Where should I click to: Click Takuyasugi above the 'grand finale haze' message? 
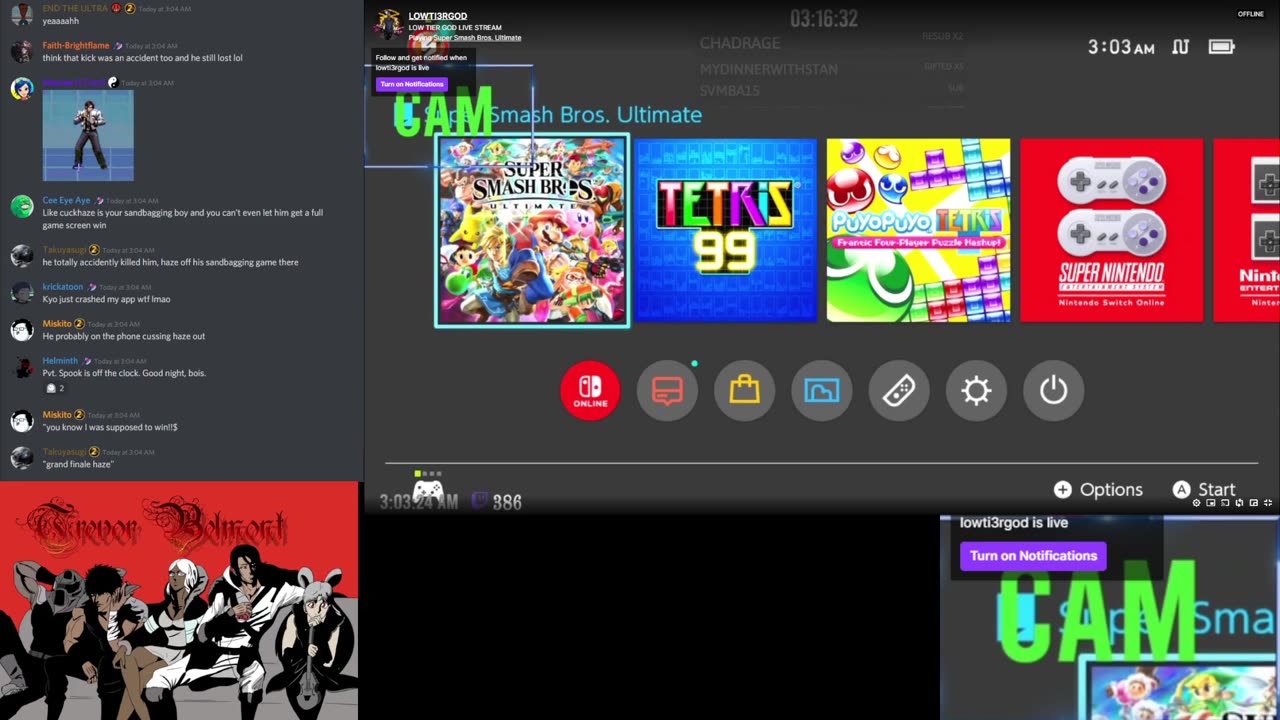pos(65,452)
